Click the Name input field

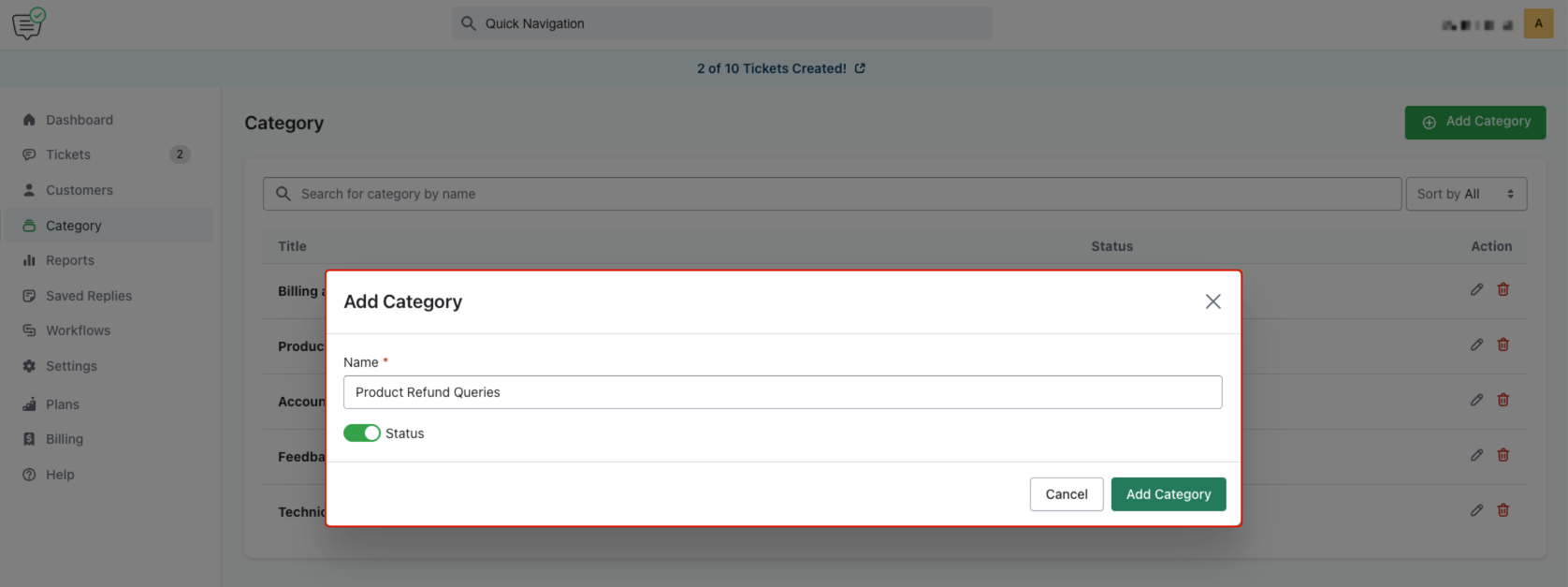[x=782, y=392]
